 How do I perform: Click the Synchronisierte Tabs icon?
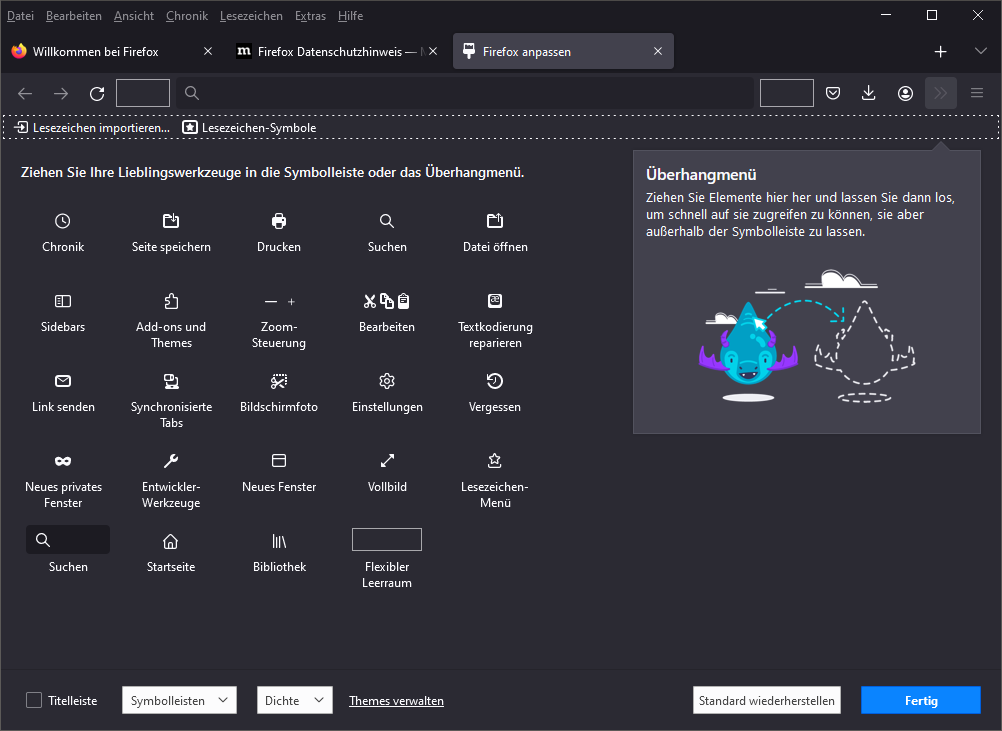(171, 381)
